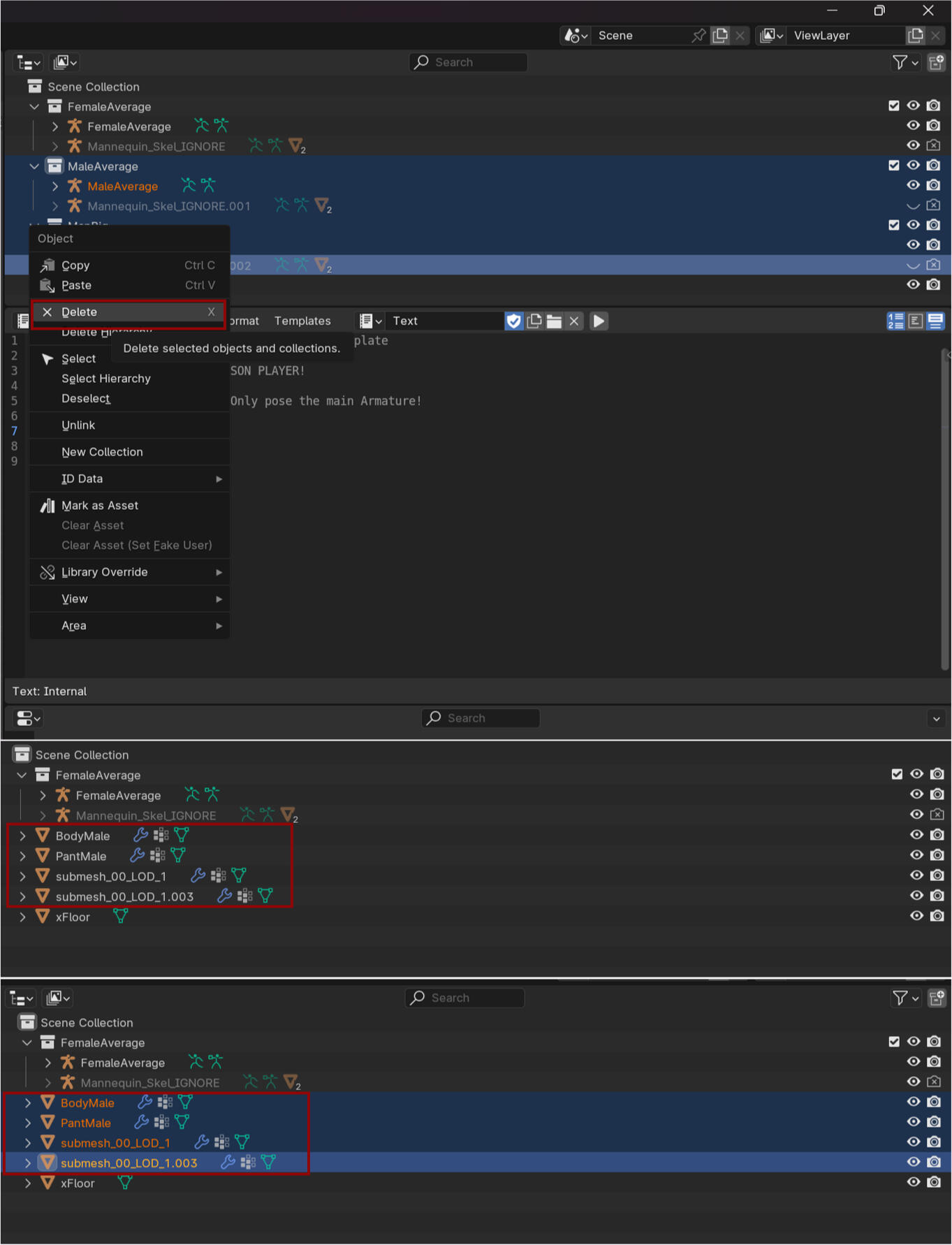Toggle word wrap icon in text editor
The height and width of the screenshot is (1245, 952).
[916, 321]
